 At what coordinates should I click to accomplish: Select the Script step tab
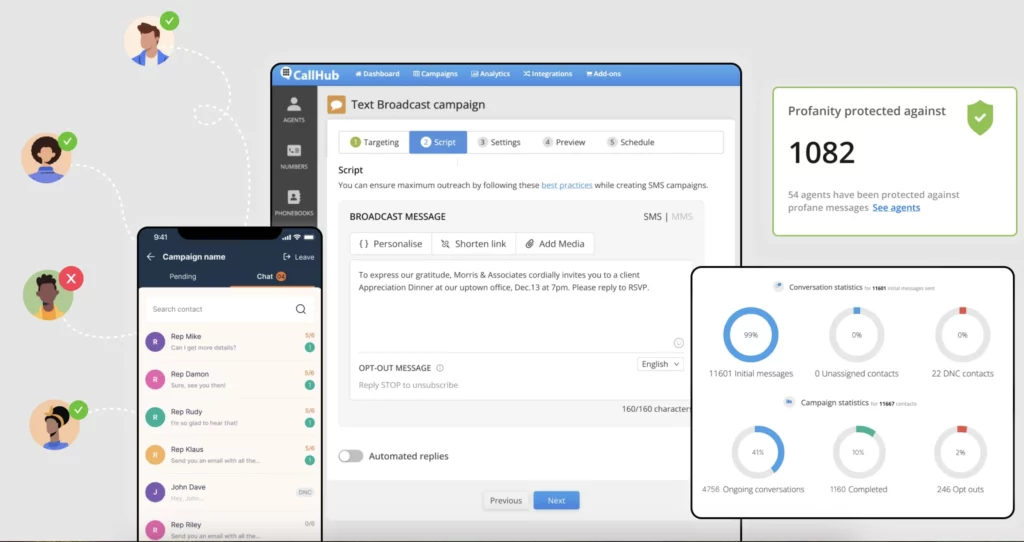pos(438,142)
